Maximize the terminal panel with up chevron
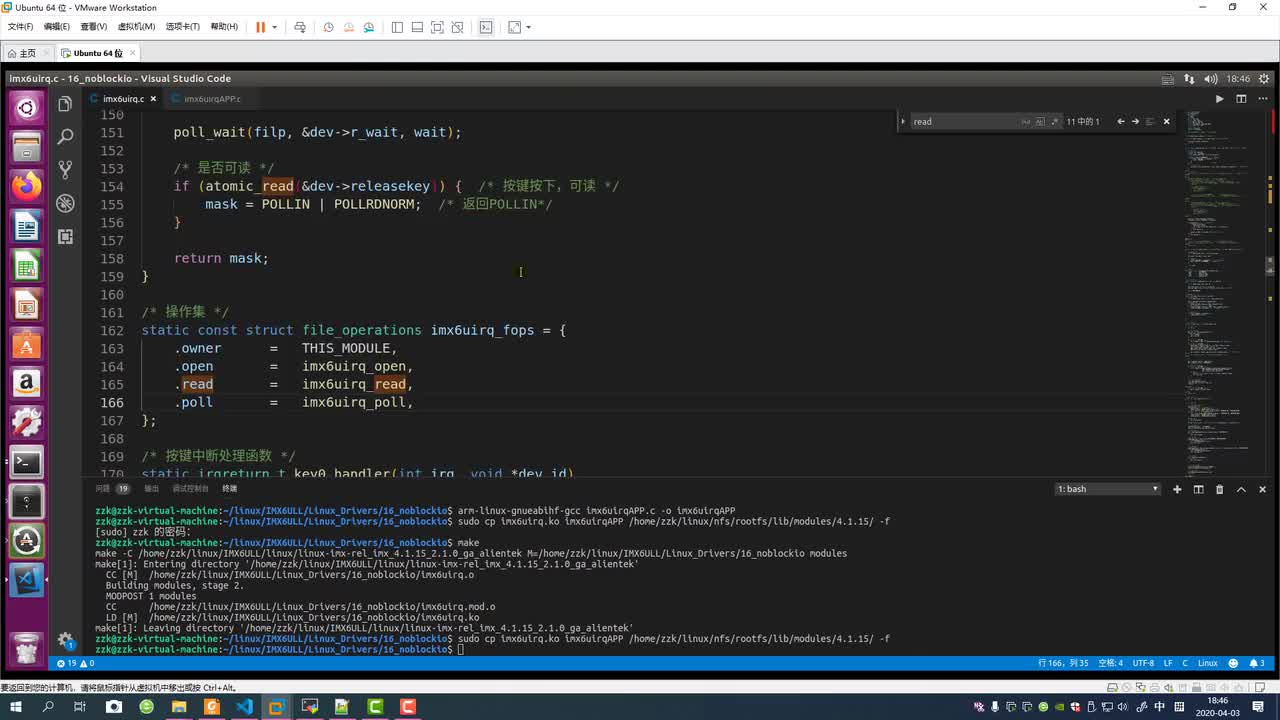The image size is (1280, 720). pos(1241,489)
